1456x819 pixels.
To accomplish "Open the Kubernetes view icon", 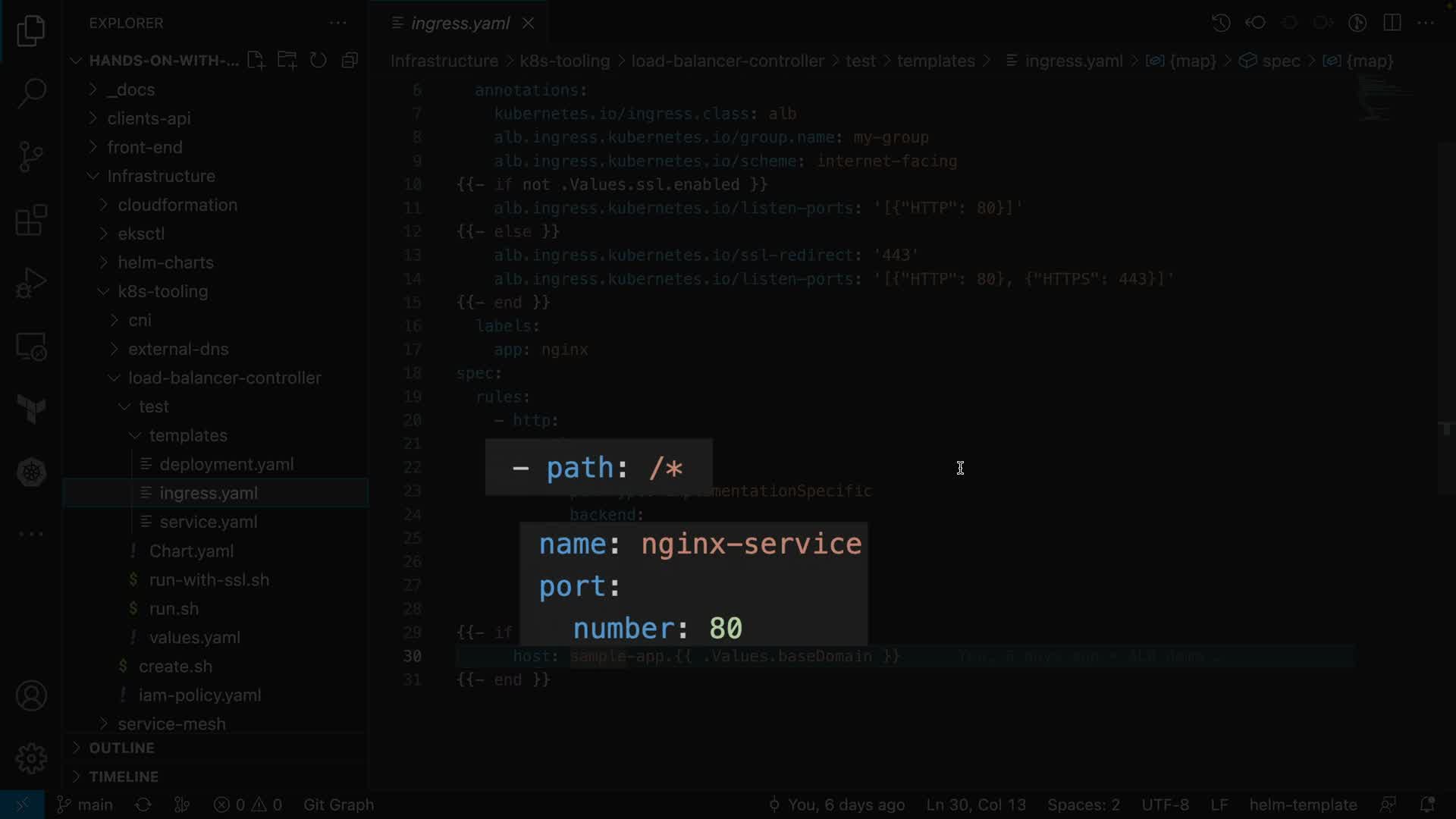I will (31, 472).
